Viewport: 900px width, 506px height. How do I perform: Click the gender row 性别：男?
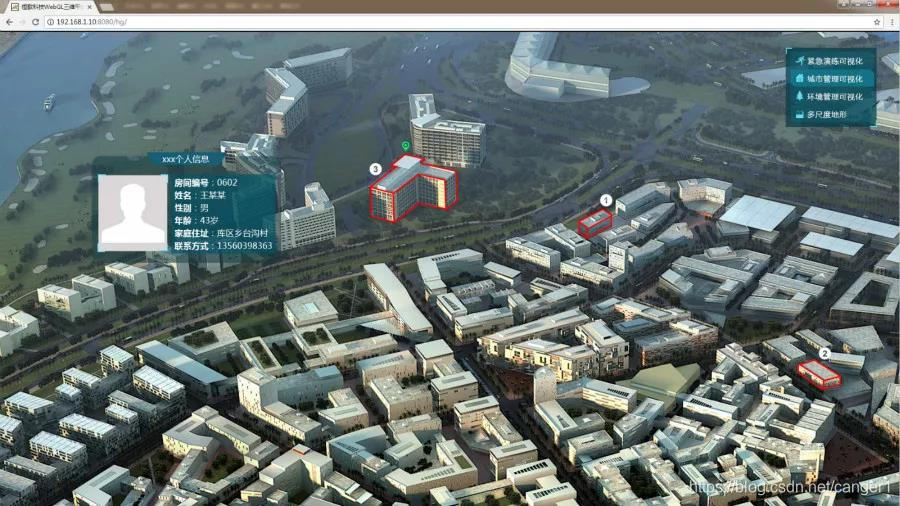192,208
